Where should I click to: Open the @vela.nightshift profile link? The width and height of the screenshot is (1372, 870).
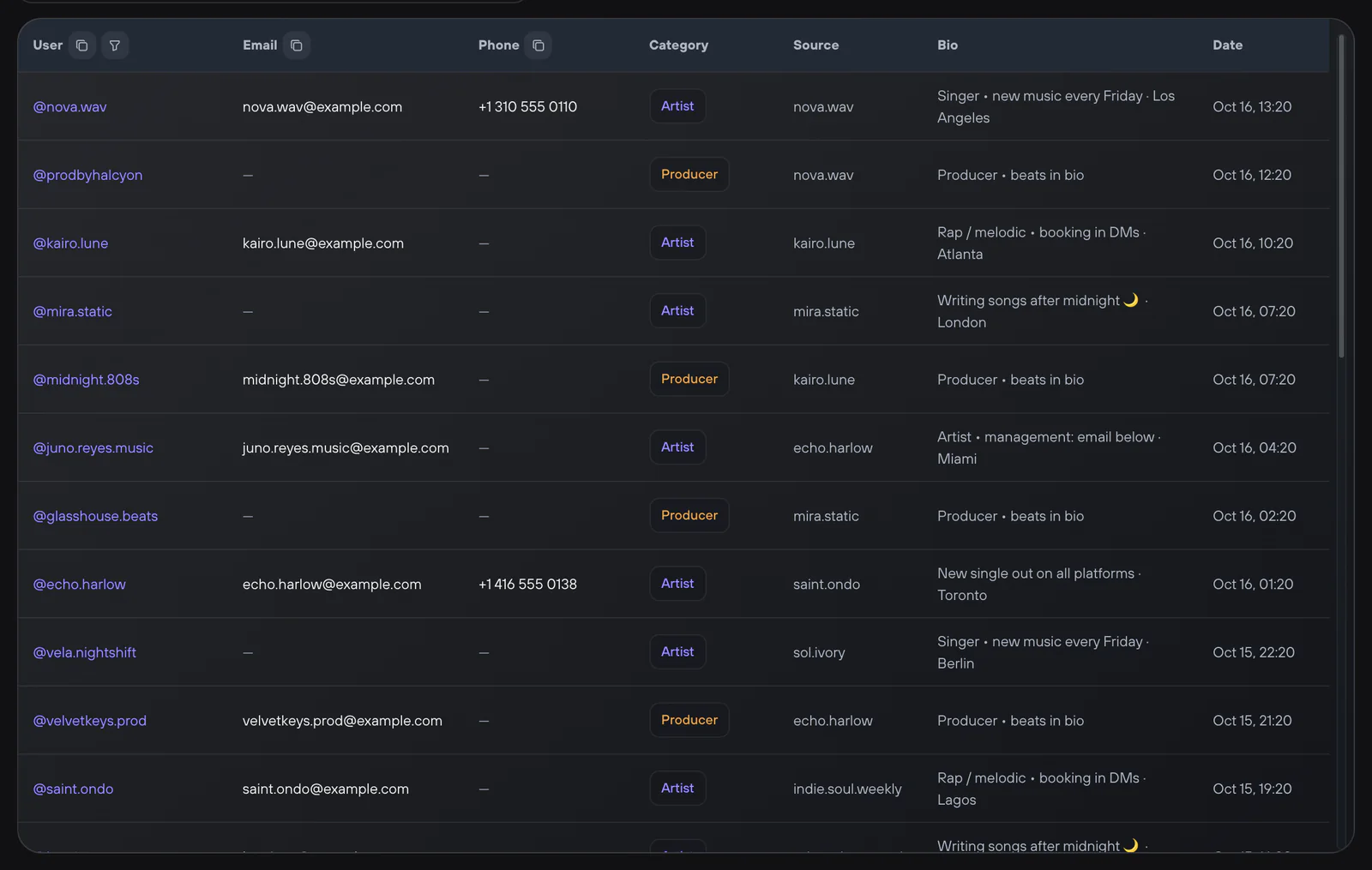pyautogui.click(x=84, y=652)
